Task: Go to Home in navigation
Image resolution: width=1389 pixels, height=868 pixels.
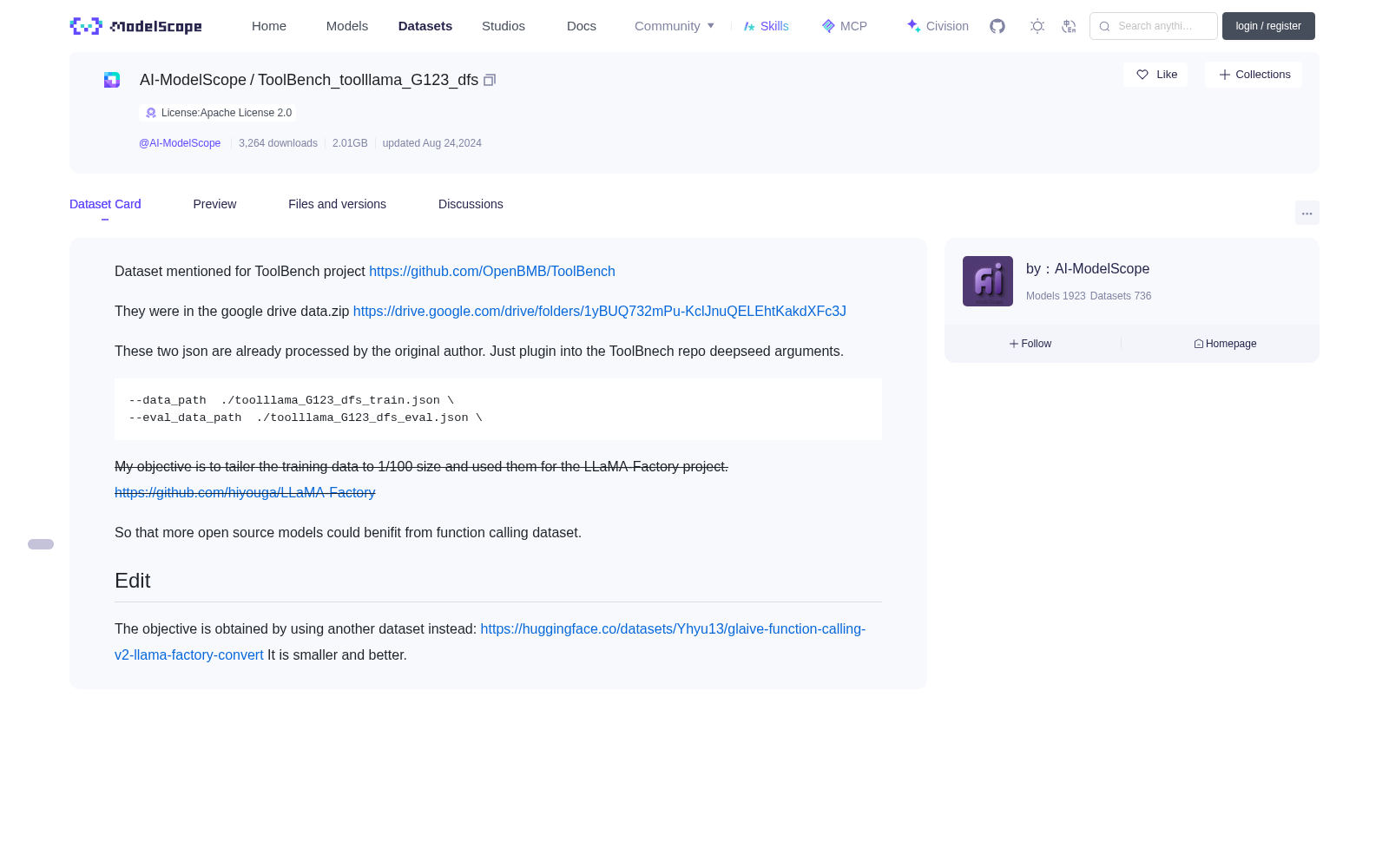Action: coord(269,26)
